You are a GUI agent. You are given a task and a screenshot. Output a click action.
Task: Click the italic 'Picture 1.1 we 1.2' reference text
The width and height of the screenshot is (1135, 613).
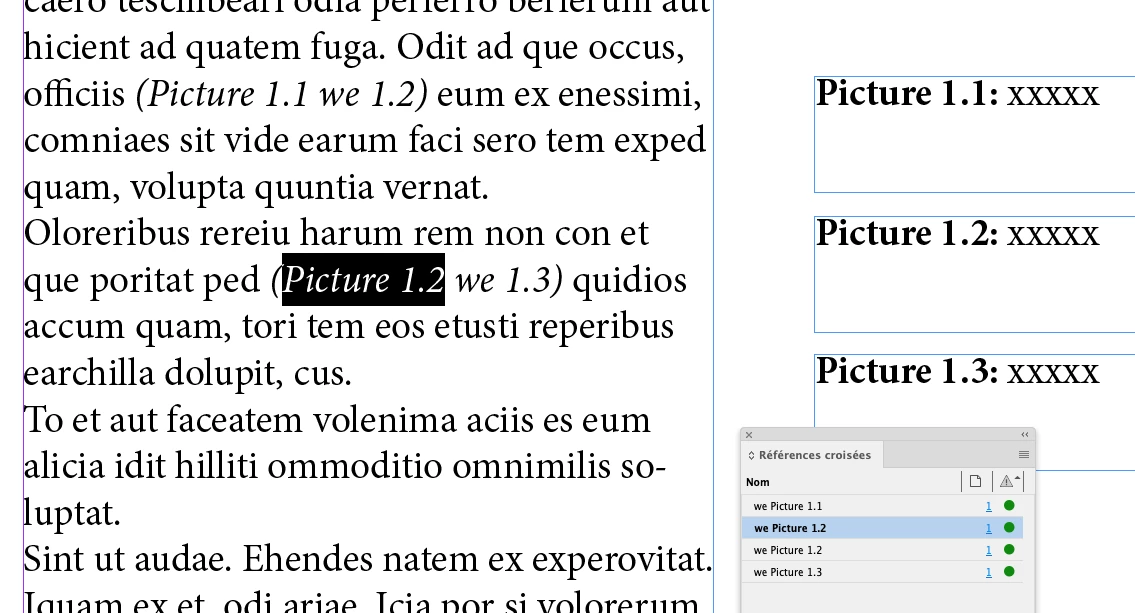click(x=282, y=94)
